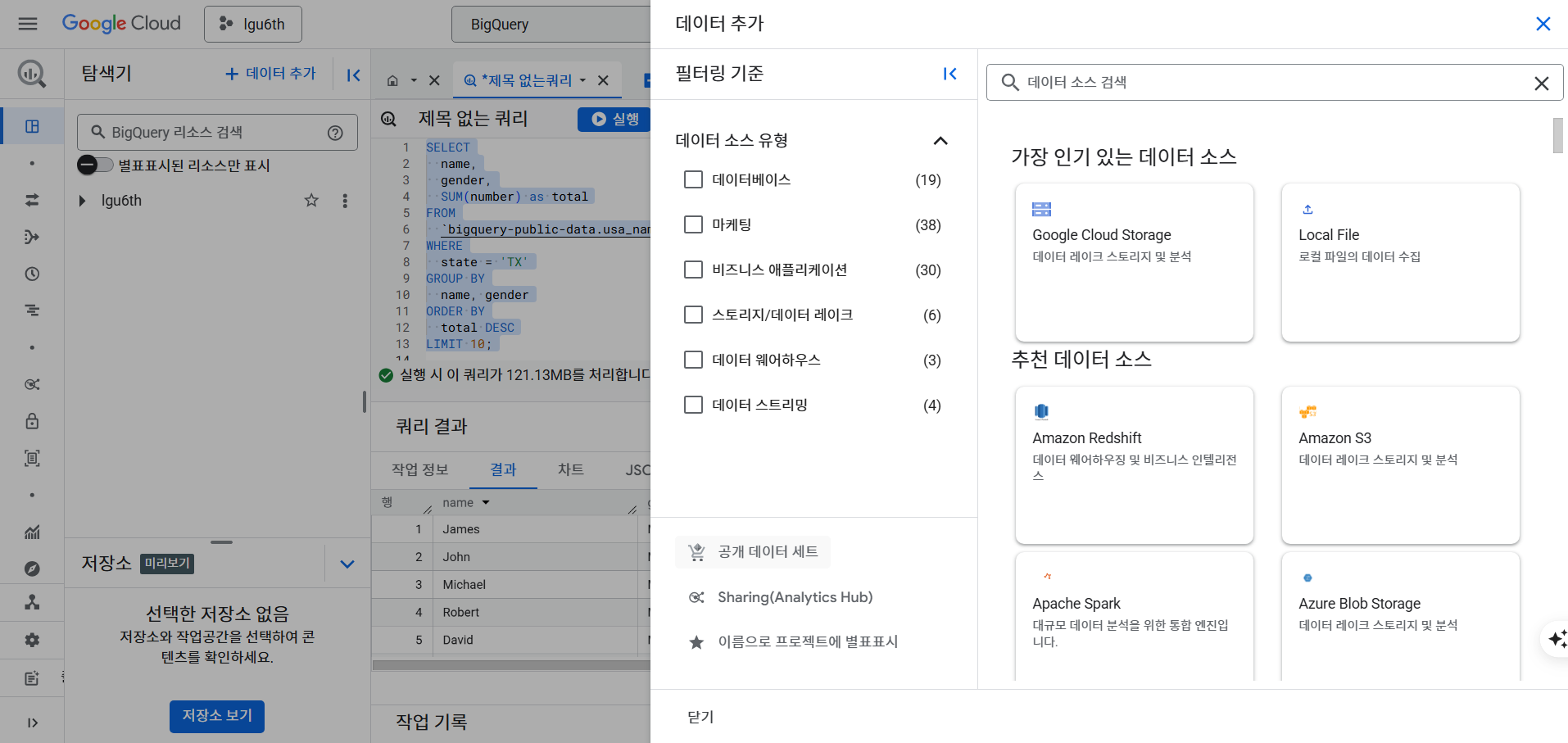Open the name column sort menu
The width and height of the screenshot is (1568, 743).
point(486,502)
